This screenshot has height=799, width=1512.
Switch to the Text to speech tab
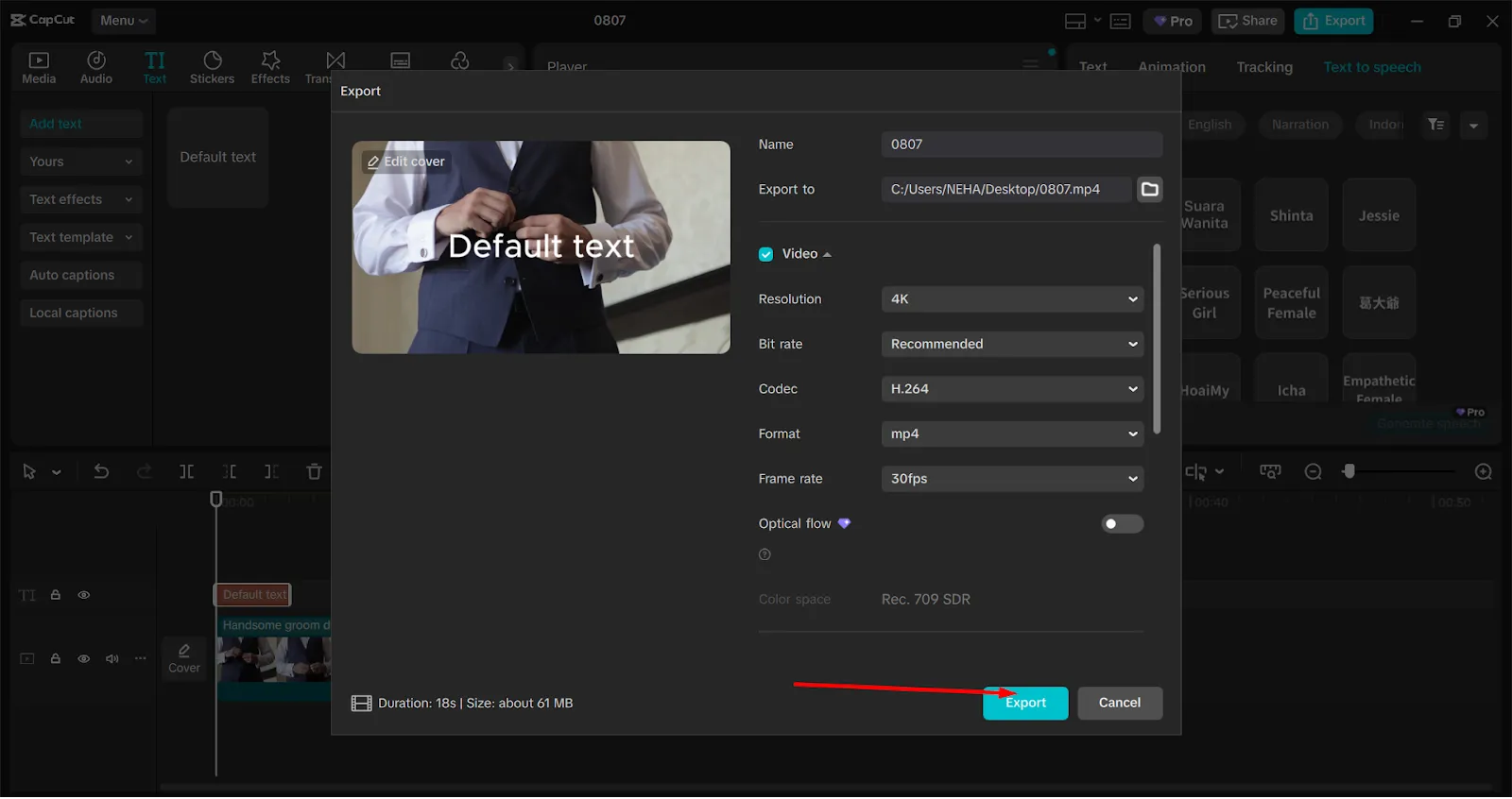click(x=1371, y=67)
